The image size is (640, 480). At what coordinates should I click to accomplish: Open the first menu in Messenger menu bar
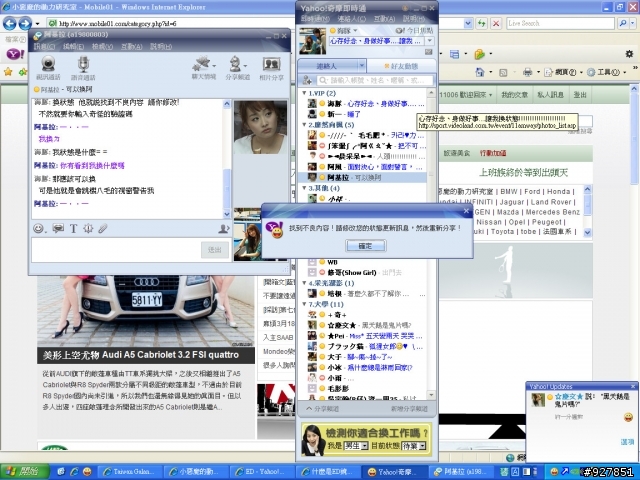(315, 19)
